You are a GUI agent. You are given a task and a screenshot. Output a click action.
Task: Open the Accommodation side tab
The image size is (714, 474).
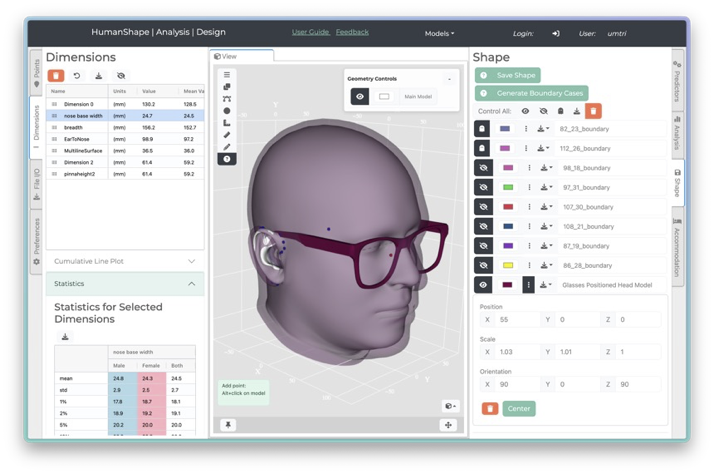pos(678,247)
